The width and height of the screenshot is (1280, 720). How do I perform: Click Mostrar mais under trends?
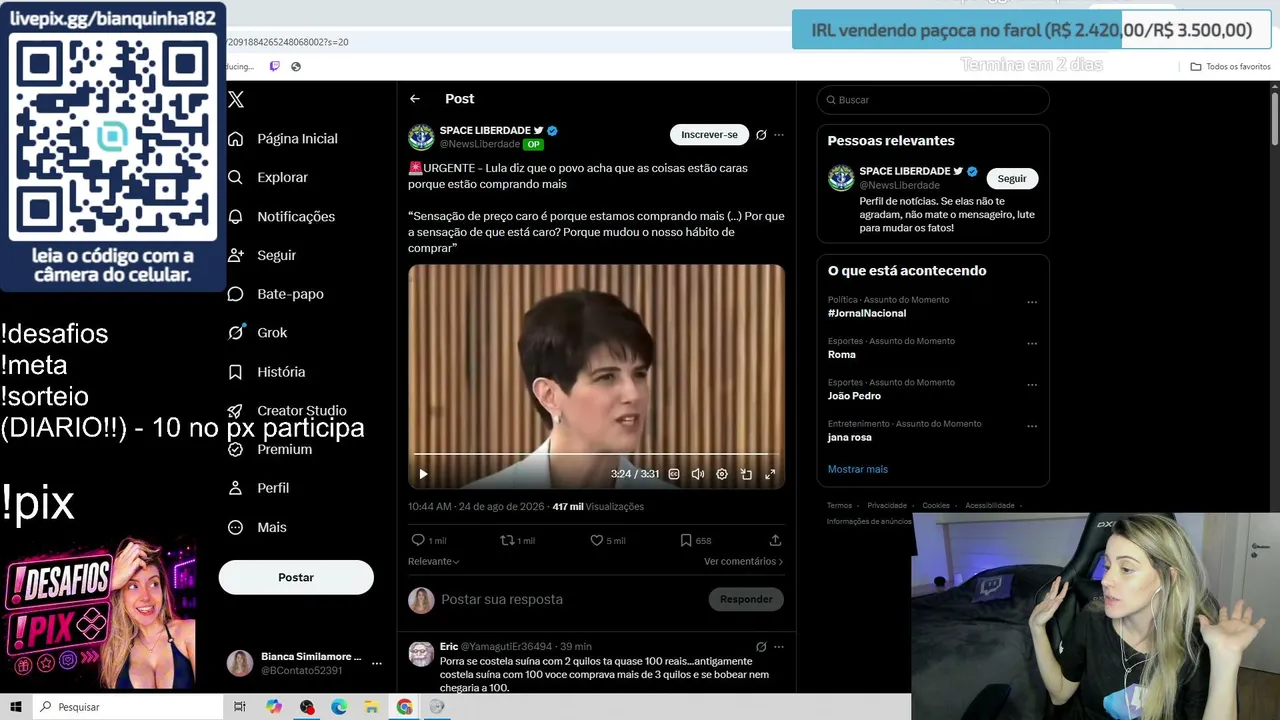pyautogui.click(x=858, y=469)
